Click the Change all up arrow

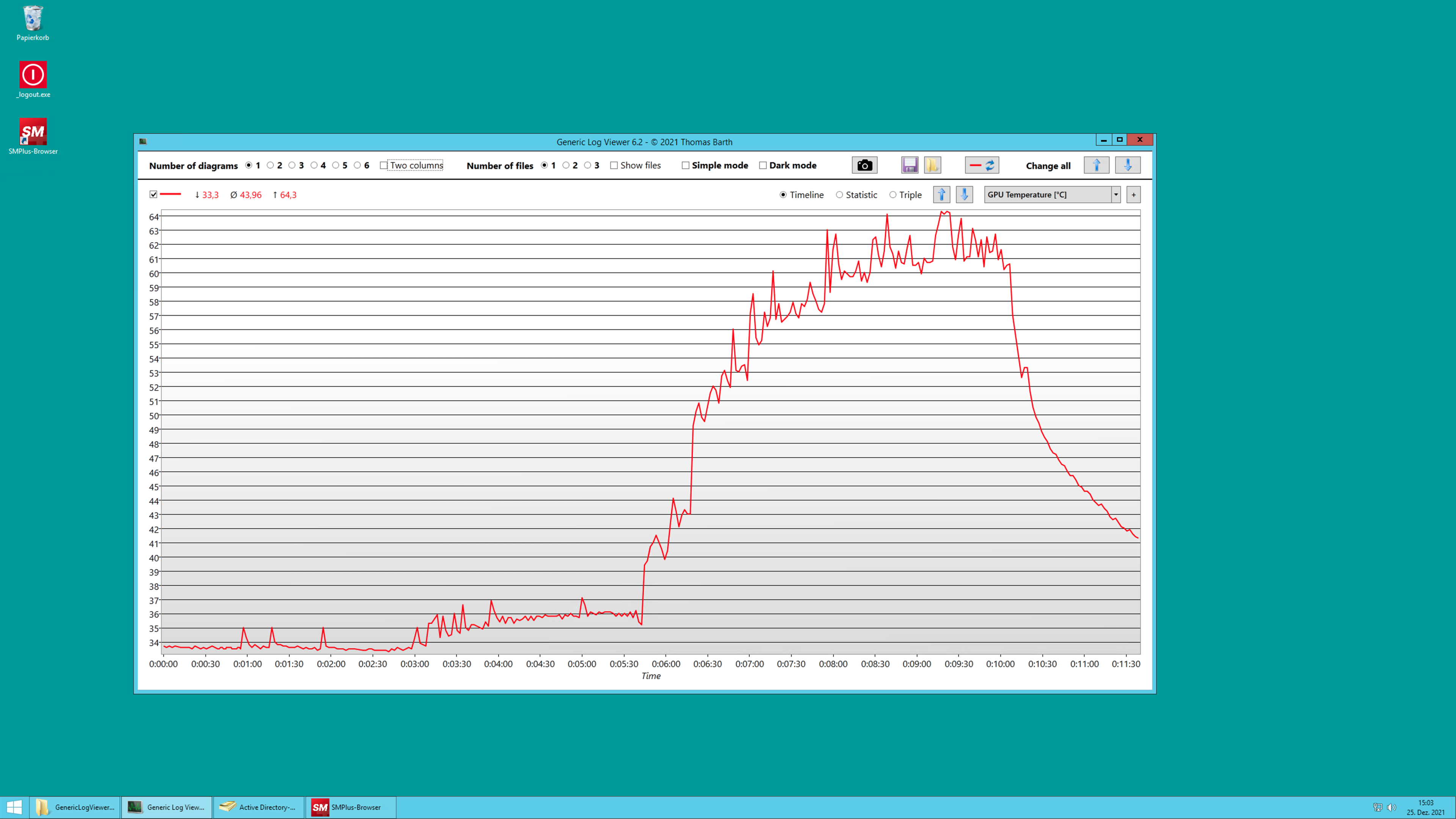(1096, 165)
